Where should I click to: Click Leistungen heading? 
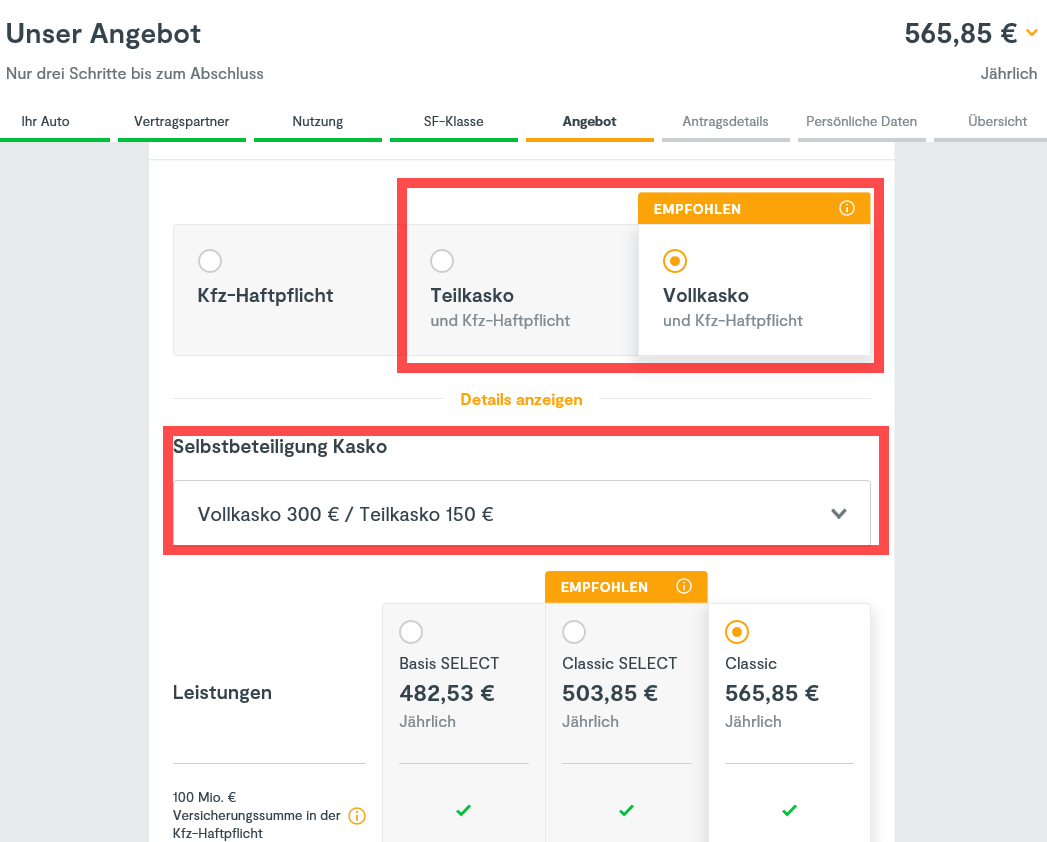coord(222,692)
